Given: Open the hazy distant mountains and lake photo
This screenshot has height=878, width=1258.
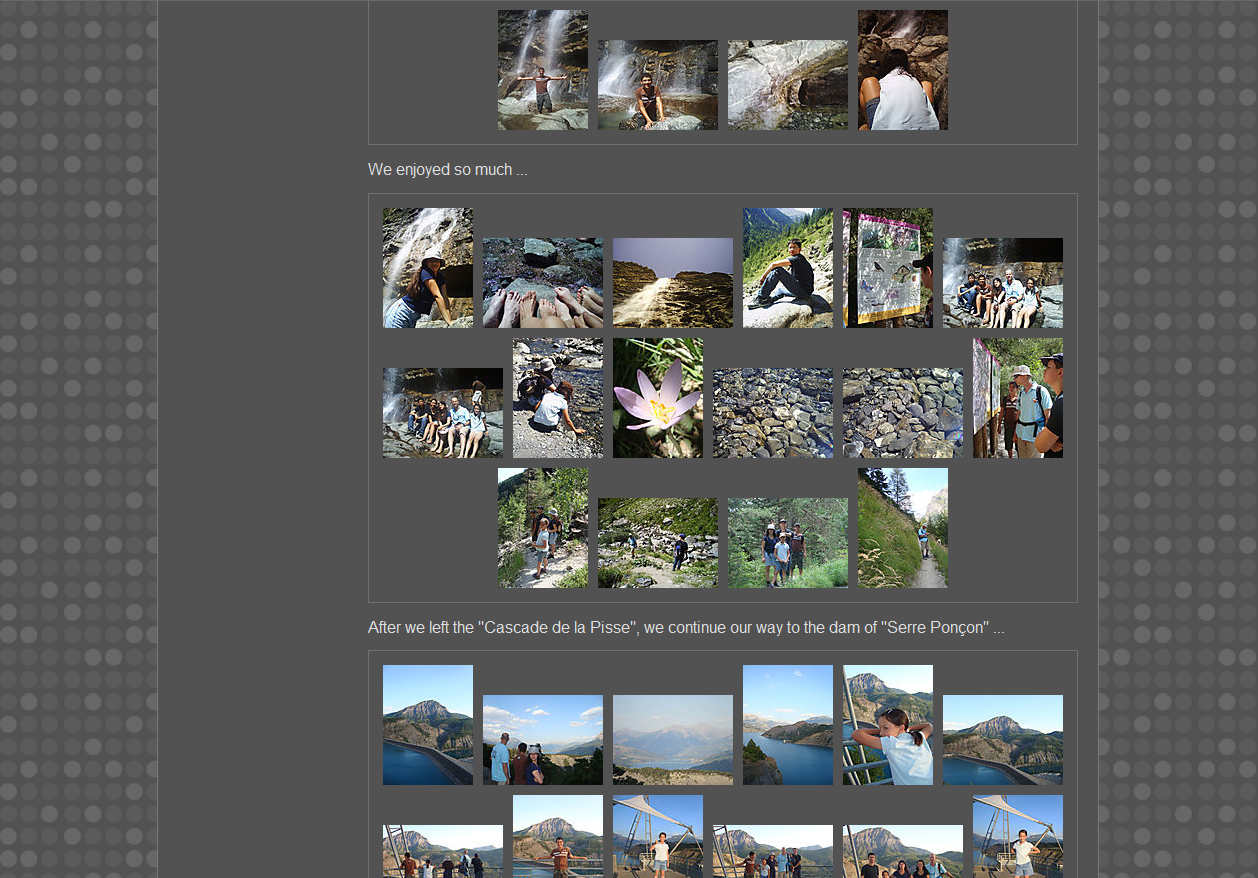Looking at the screenshot, I should [672, 740].
